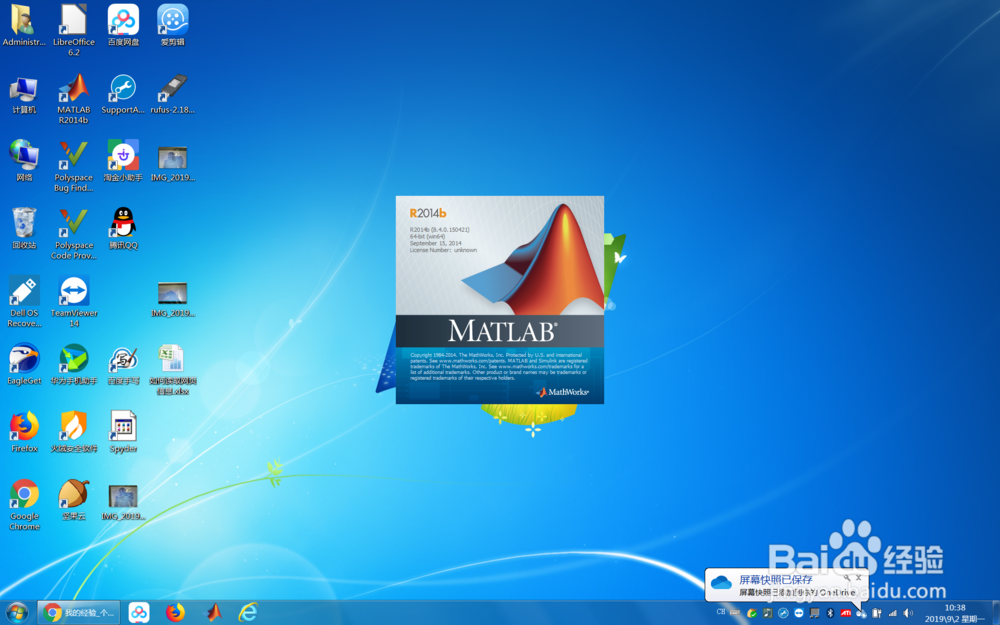Open the Administrator folder icon
Image resolution: width=1000 pixels, height=625 pixels.
click(x=24, y=25)
